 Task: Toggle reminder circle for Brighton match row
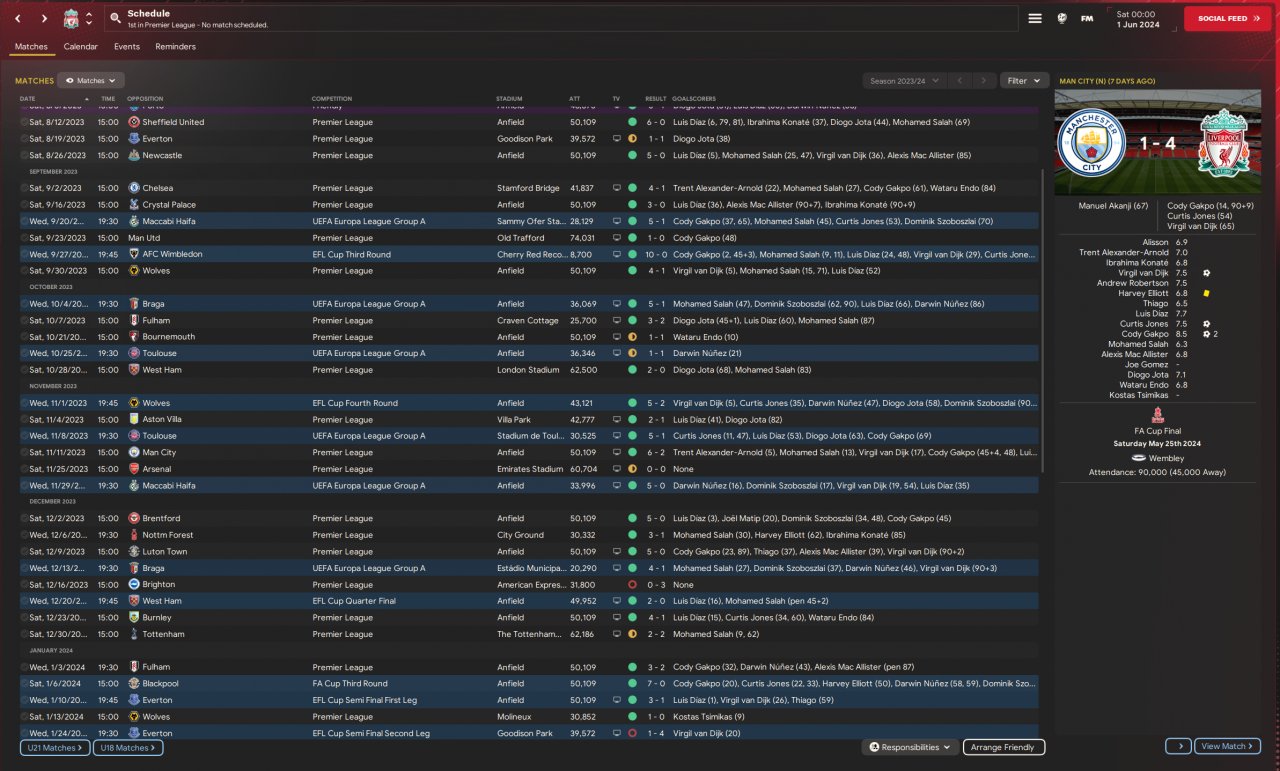click(x=25, y=585)
